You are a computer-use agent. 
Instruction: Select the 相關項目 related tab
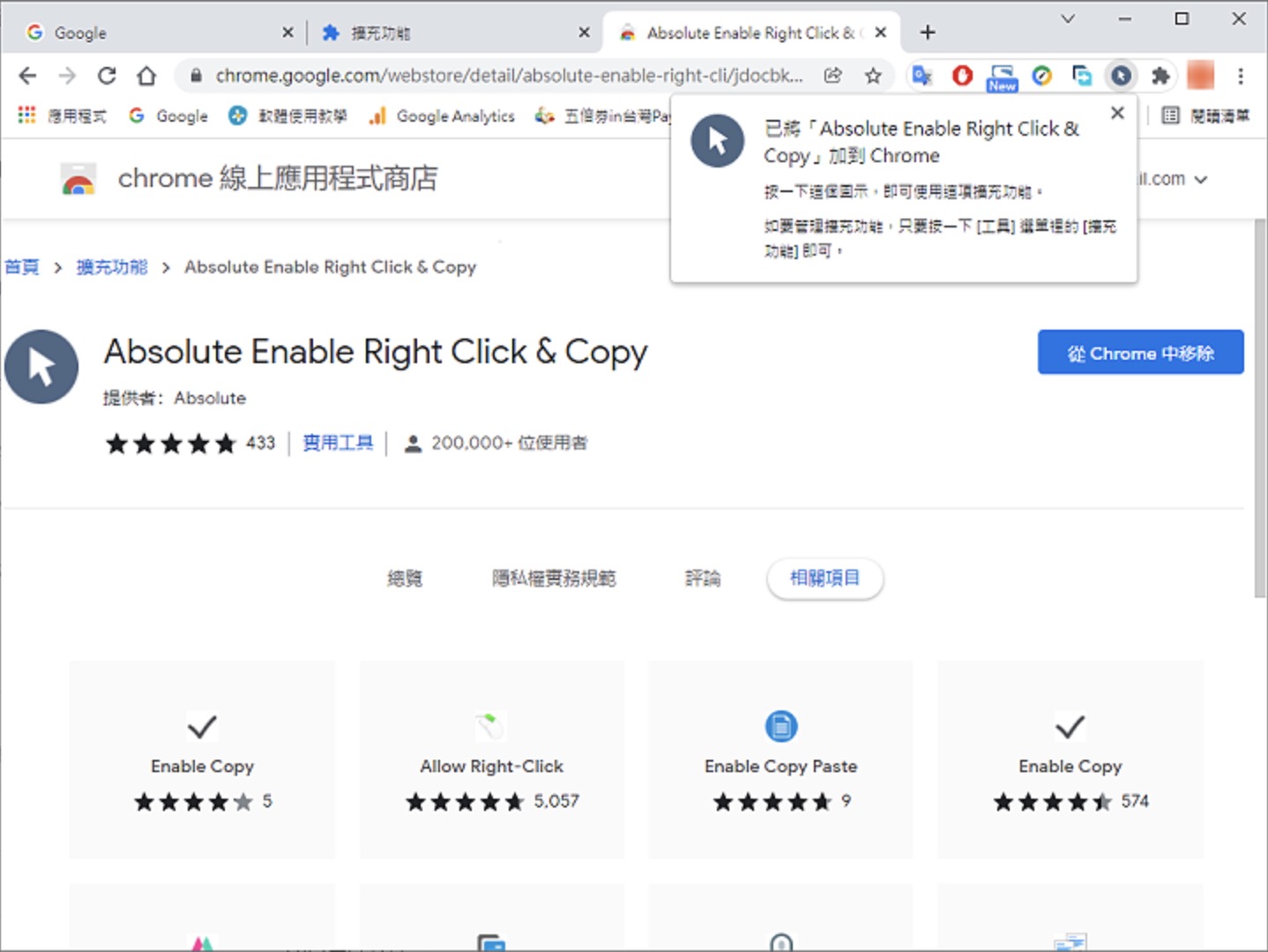pos(824,578)
